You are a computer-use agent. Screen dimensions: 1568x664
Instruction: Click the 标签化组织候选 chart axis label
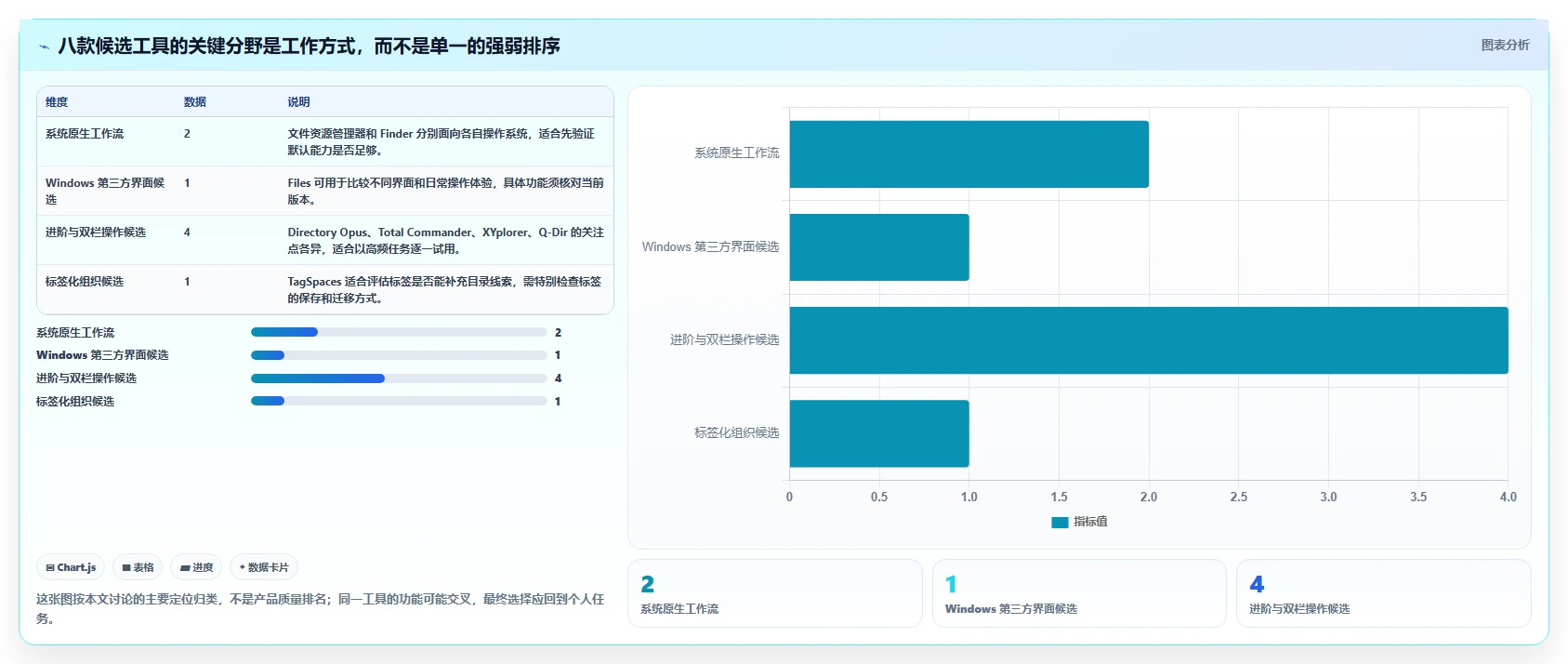coord(737,433)
